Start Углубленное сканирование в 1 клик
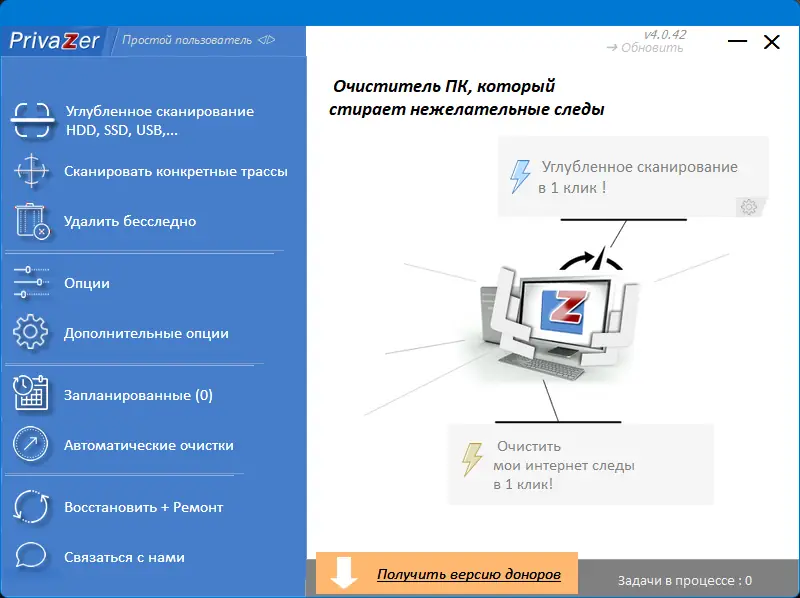 pos(633,177)
